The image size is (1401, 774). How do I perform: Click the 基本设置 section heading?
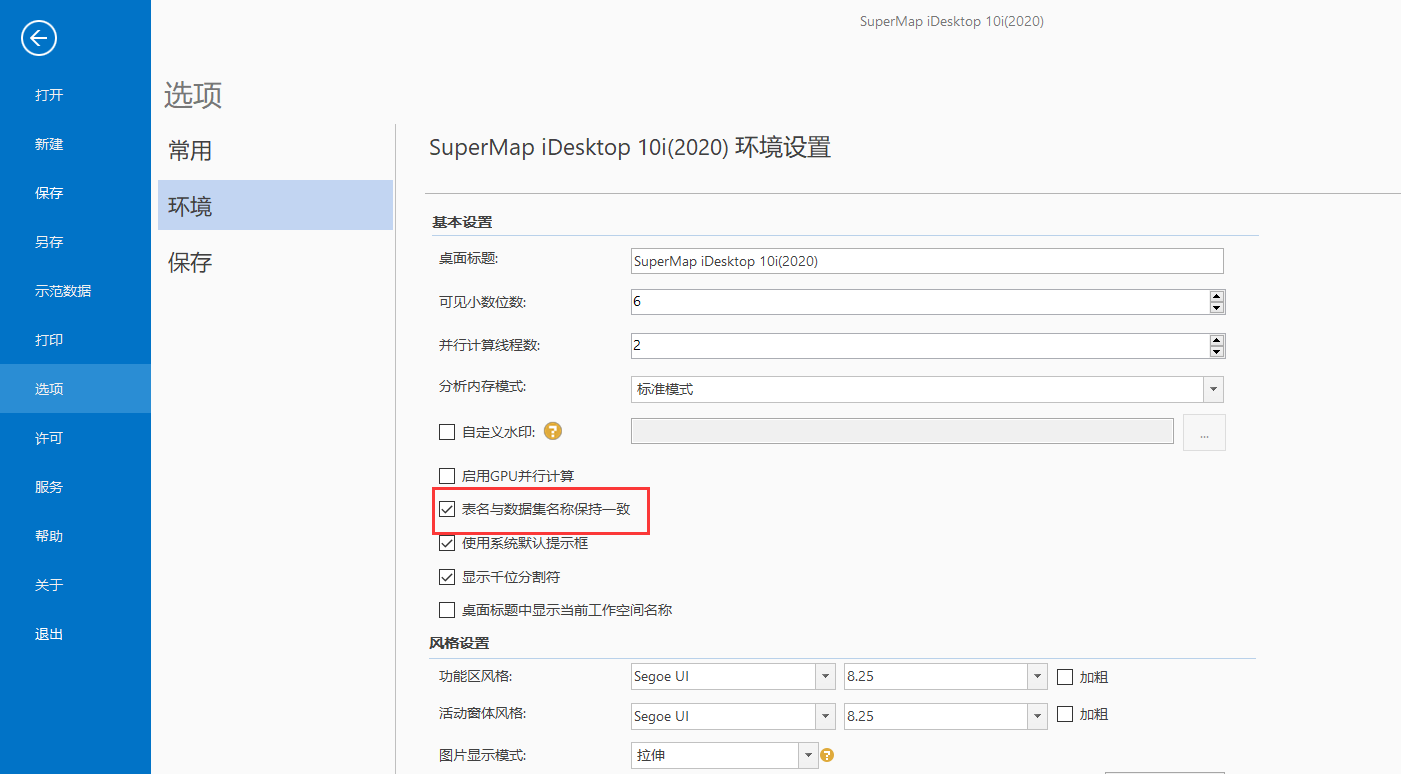coord(462,222)
